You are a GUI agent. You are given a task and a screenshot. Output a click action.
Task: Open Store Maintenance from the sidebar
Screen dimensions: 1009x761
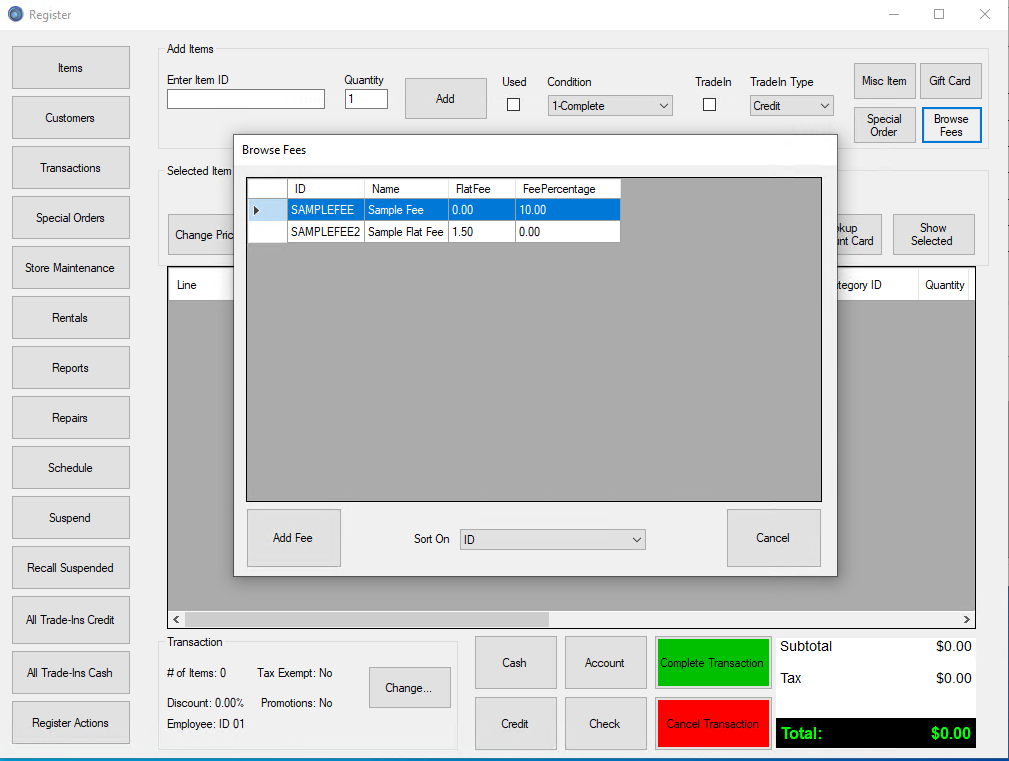[x=70, y=267]
